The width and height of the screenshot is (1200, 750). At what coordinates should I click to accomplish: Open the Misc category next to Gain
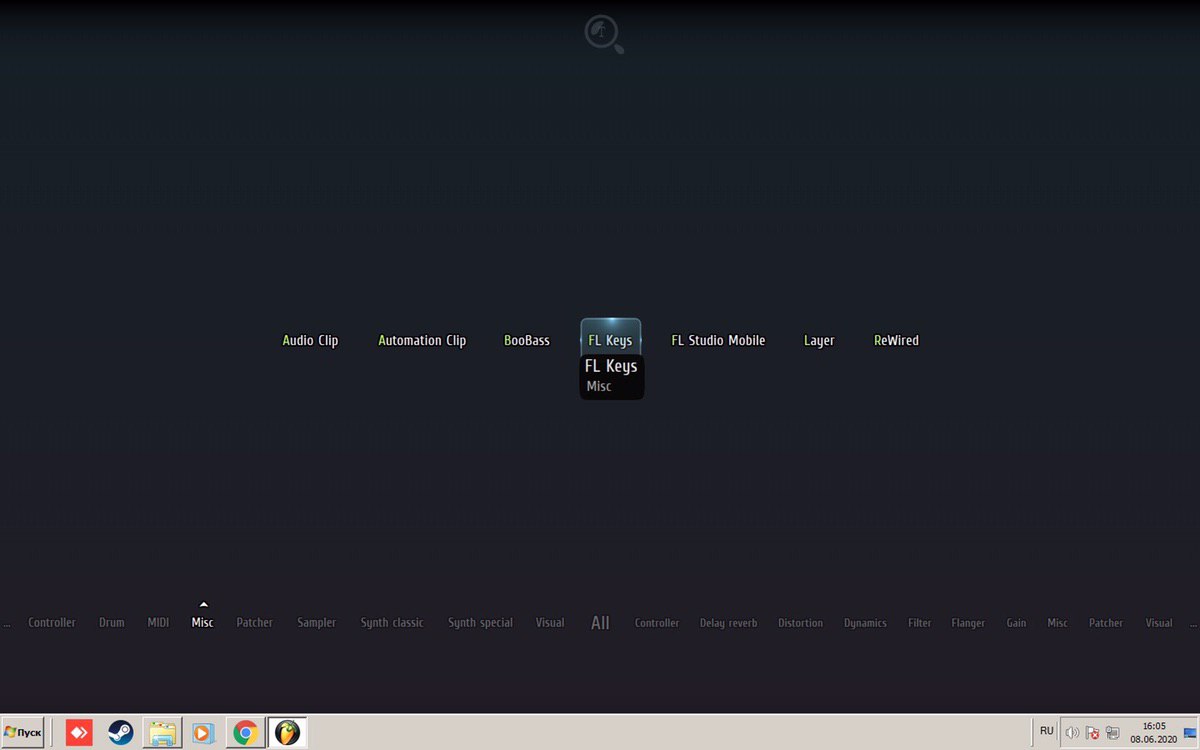point(1057,622)
